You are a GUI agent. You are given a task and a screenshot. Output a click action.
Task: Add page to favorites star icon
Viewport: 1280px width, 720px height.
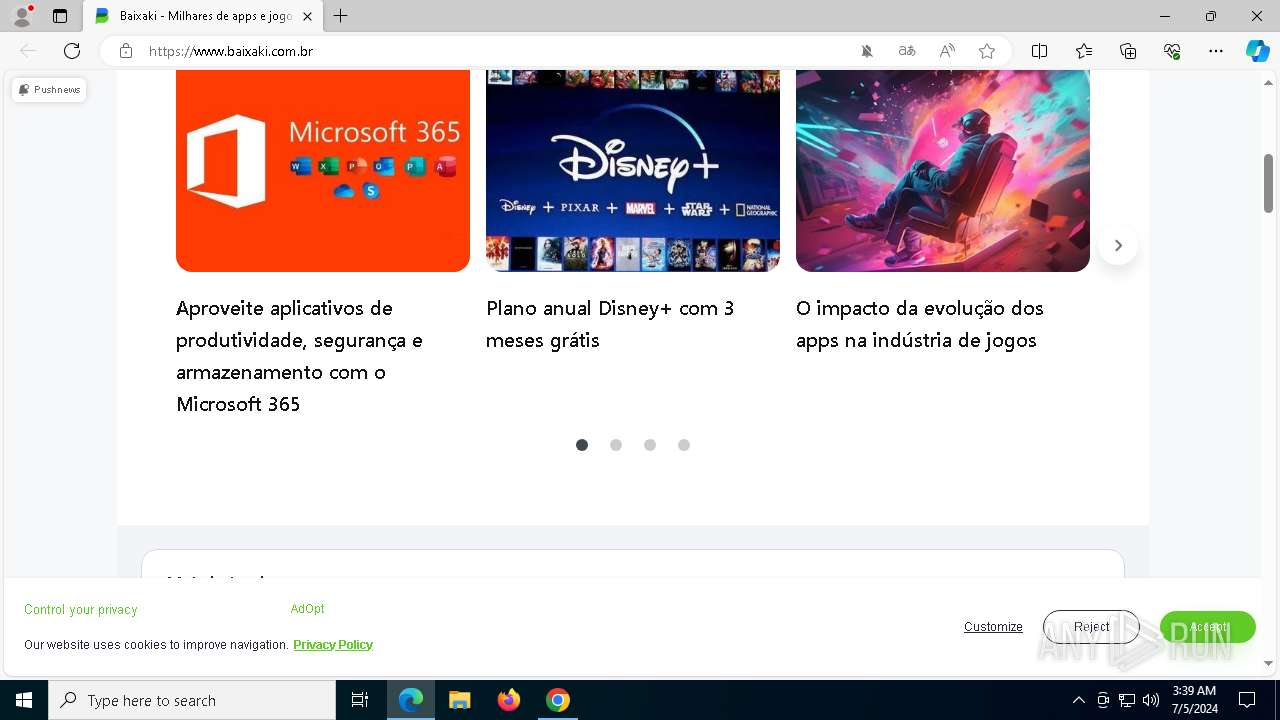pyautogui.click(x=987, y=51)
